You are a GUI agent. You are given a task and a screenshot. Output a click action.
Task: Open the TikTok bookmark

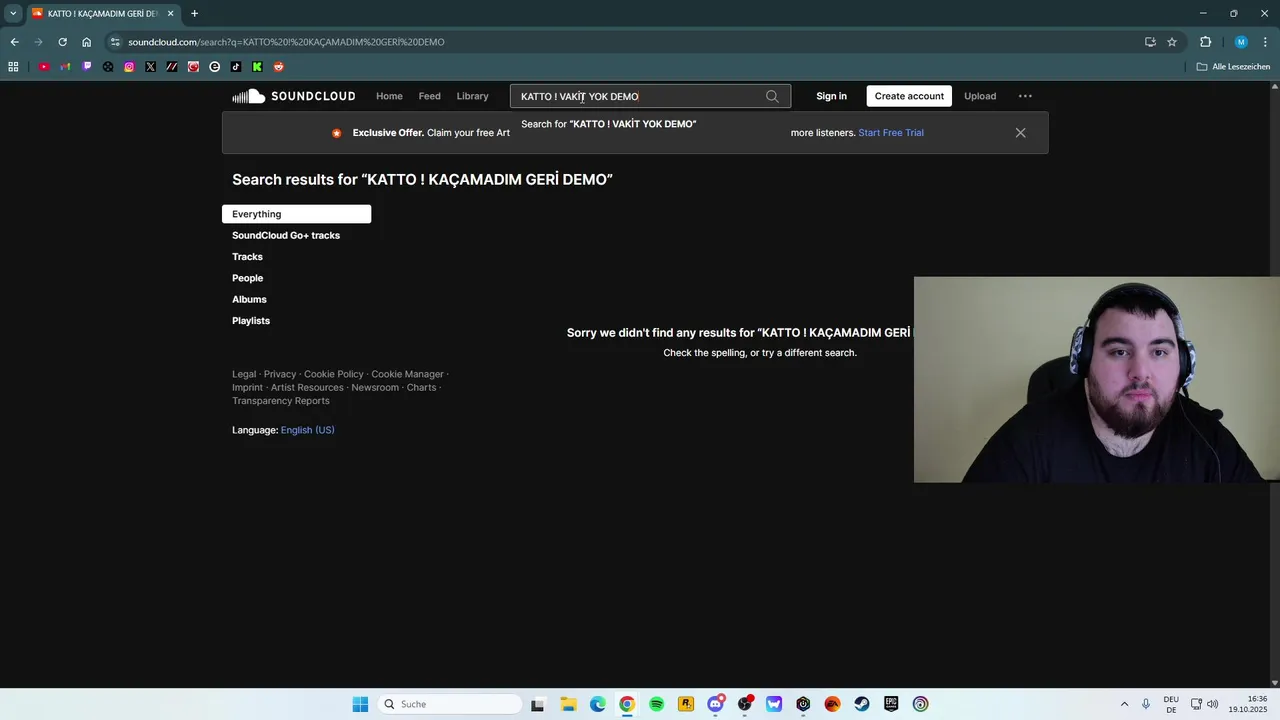pyautogui.click(x=236, y=67)
